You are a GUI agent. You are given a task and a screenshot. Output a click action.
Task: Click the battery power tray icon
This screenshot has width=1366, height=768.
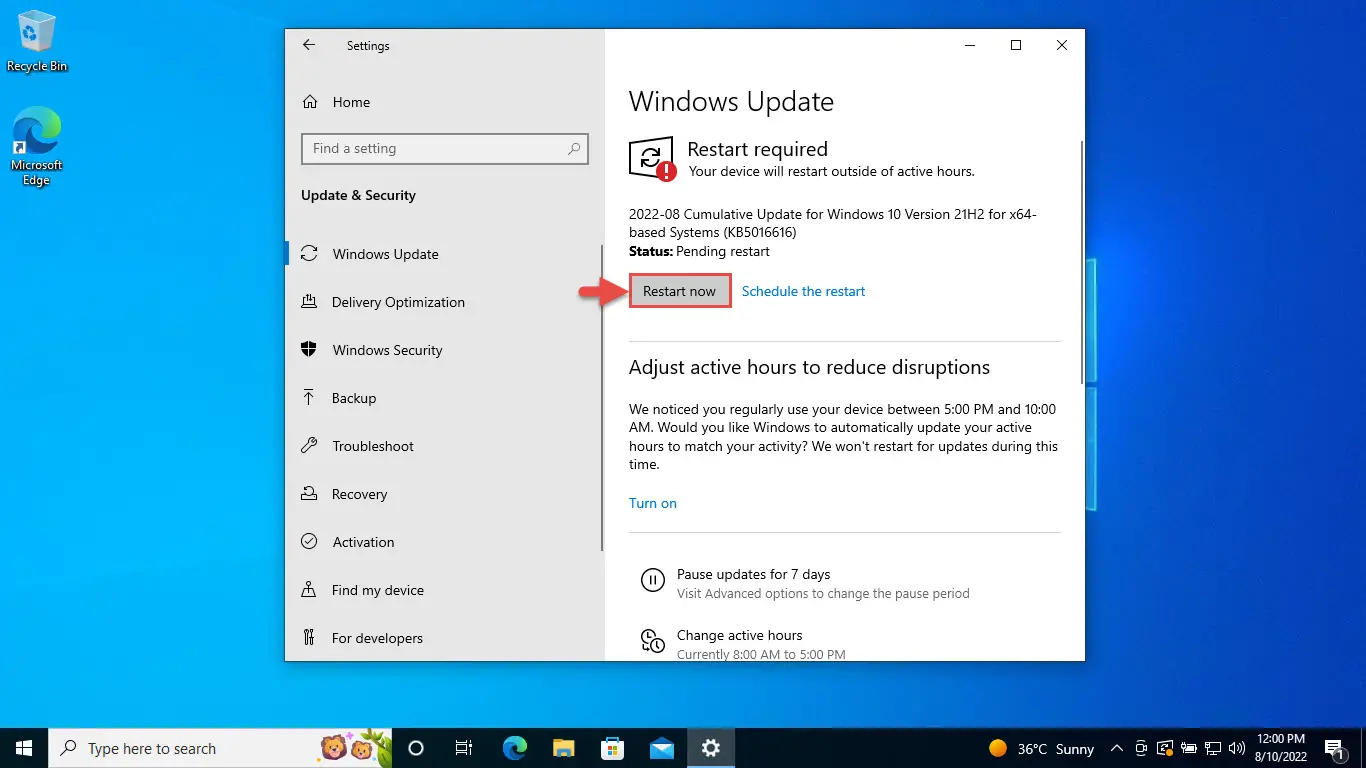[1189, 748]
